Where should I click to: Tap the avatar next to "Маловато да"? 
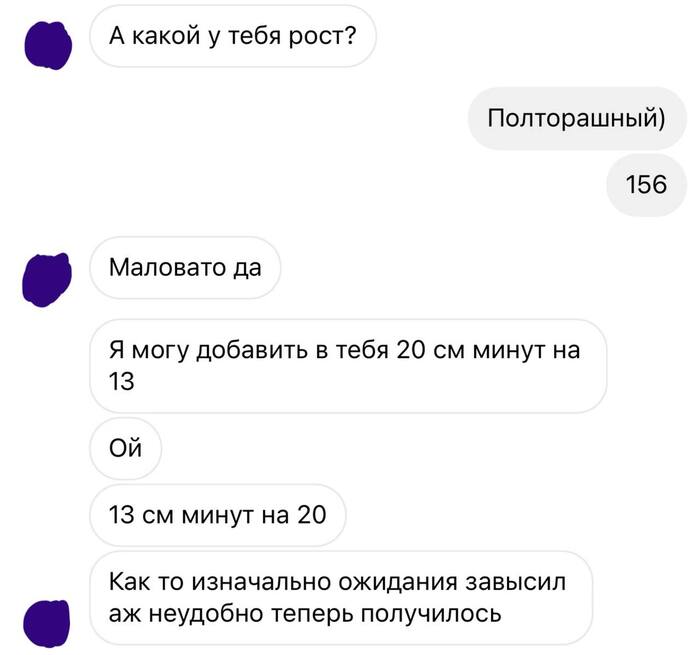[x=47, y=280]
